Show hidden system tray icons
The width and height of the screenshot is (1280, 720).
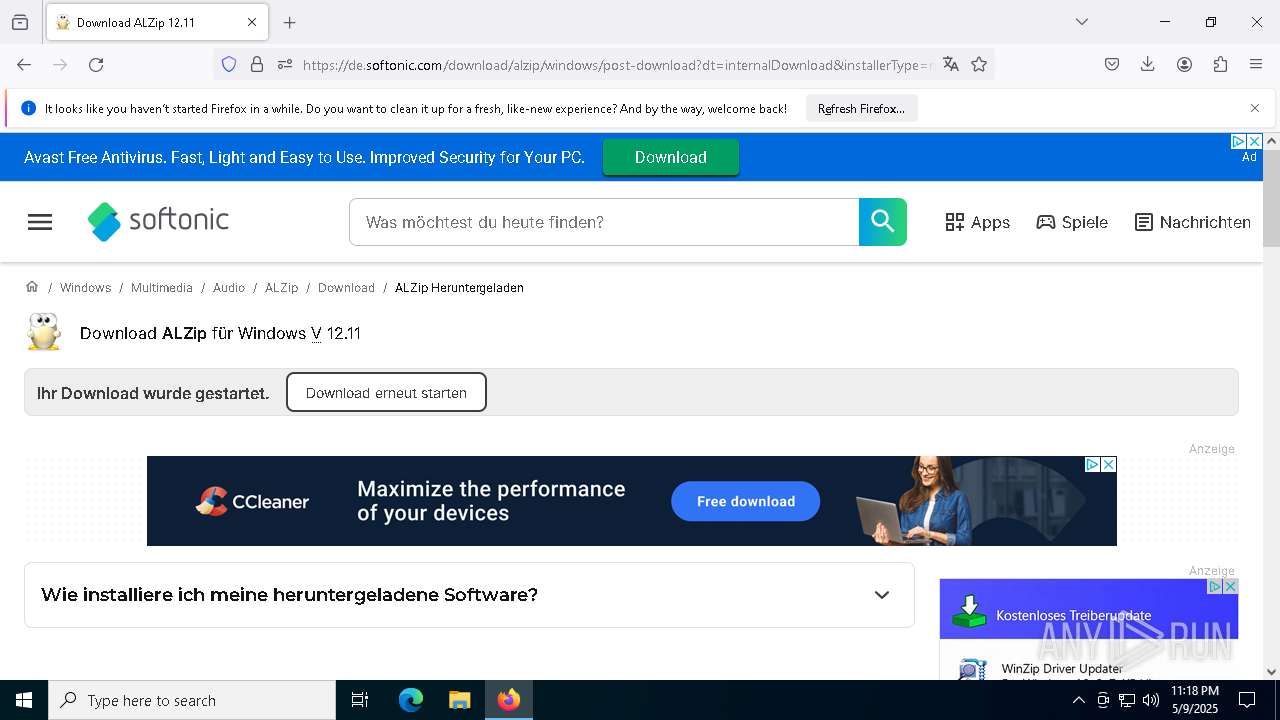(x=1078, y=700)
